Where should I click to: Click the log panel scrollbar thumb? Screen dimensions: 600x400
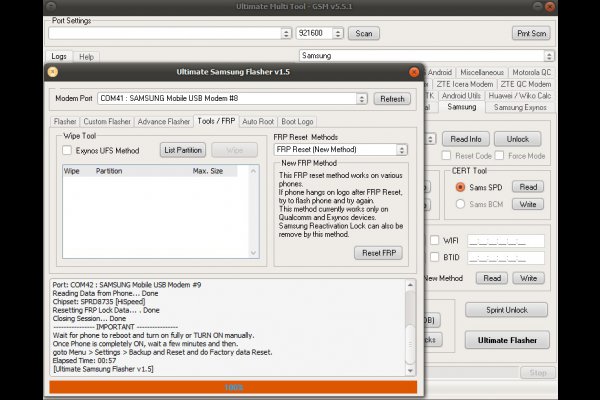coord(410,344)
